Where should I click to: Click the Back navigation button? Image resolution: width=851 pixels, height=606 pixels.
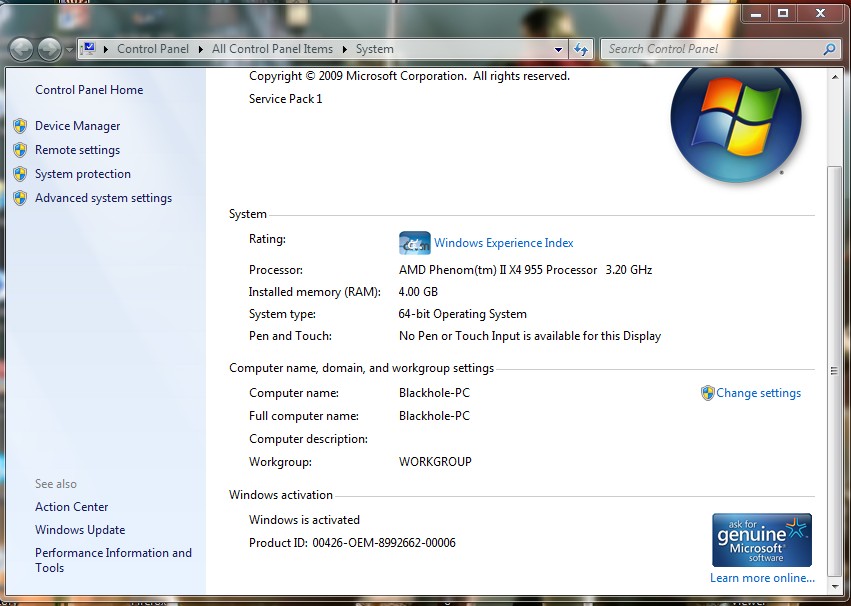(x=22, y=49)
